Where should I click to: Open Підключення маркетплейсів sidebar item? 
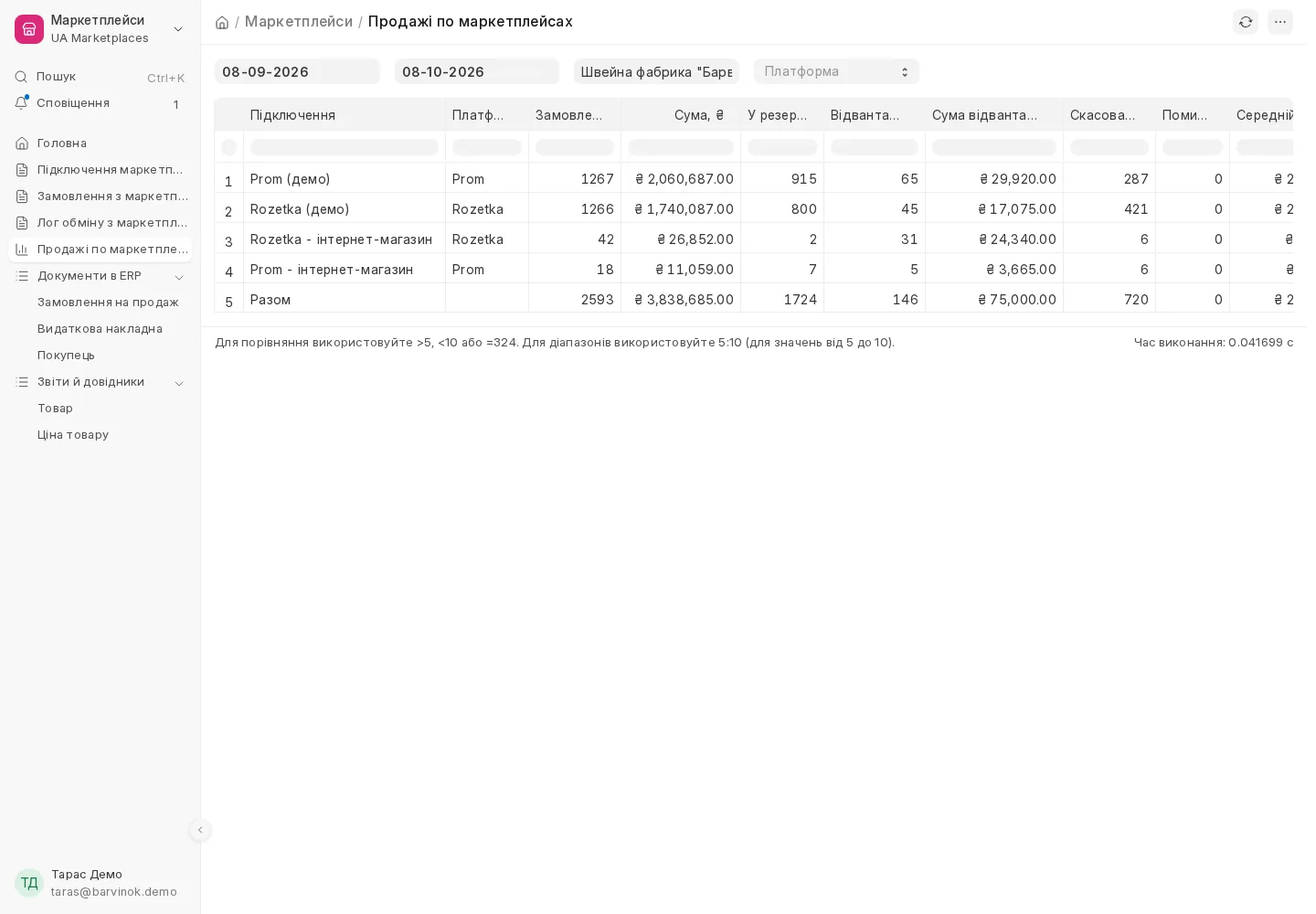(101, 170)
